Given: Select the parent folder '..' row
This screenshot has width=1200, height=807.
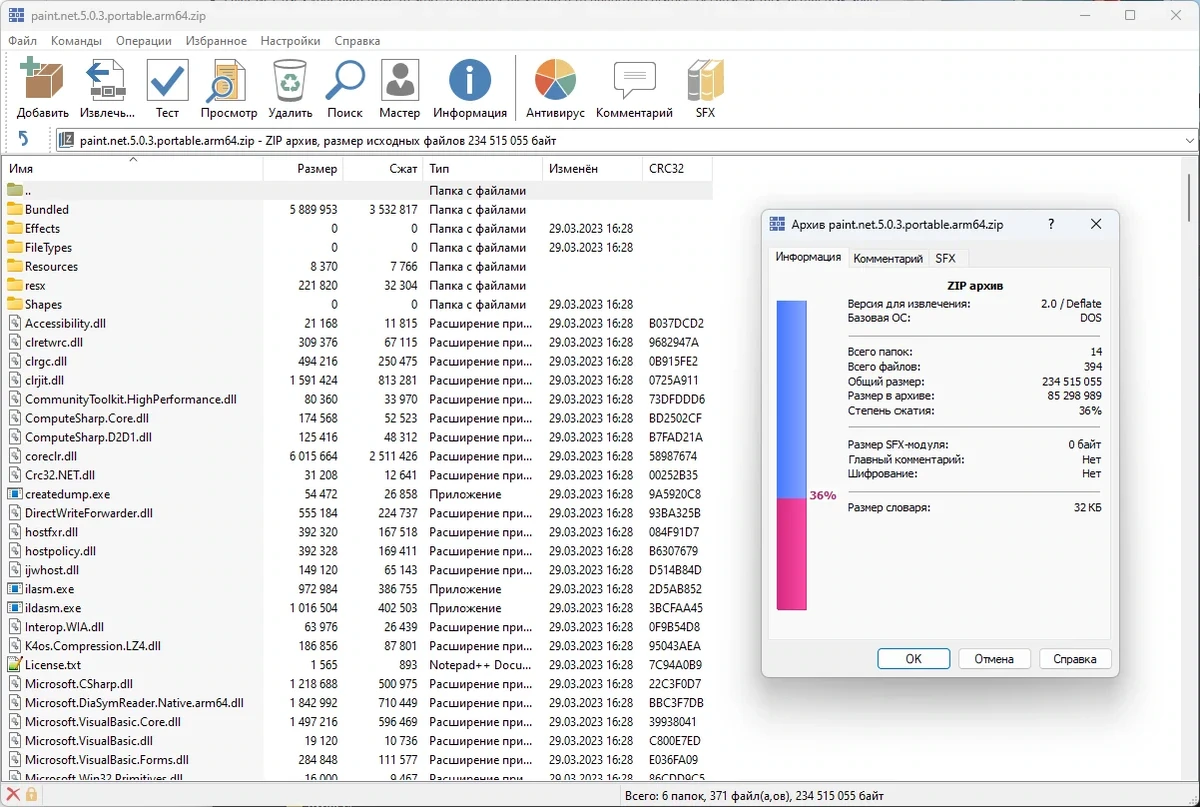Looking at the screenshot, I should [x=358, y=190].
